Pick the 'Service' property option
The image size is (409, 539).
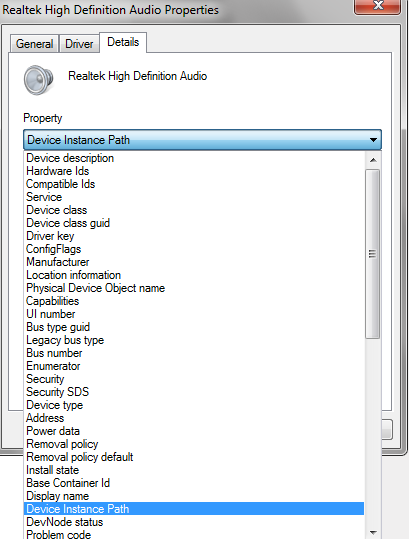coord(194,197)
